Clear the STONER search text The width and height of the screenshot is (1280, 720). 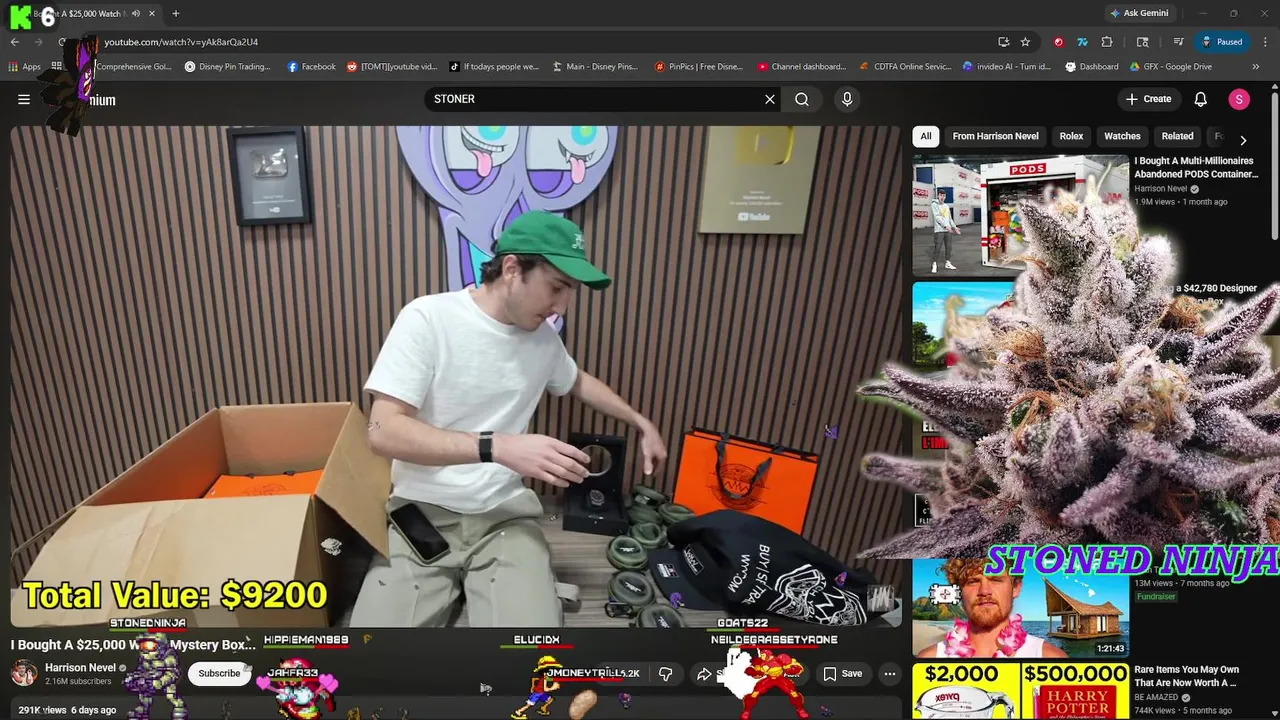coord(770,99)
